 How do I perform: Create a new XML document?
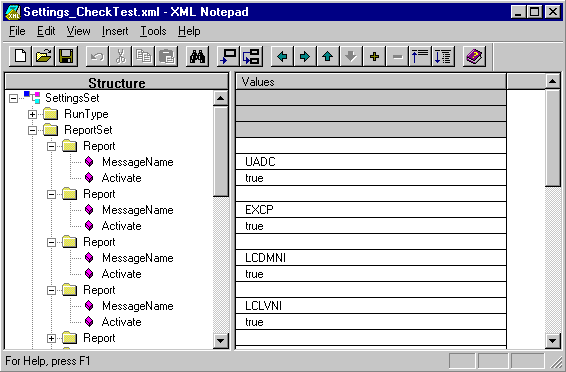click(x=20, y=56)
